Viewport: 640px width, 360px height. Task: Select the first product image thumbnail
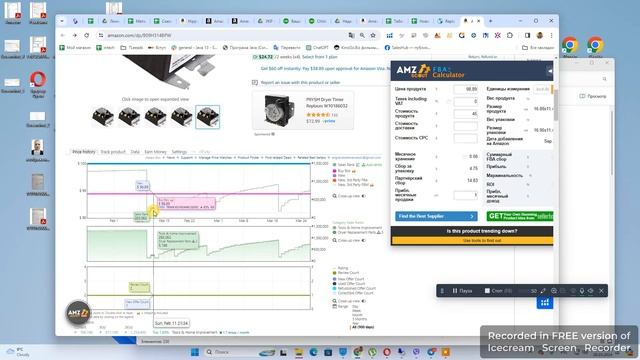pos(103,117)
